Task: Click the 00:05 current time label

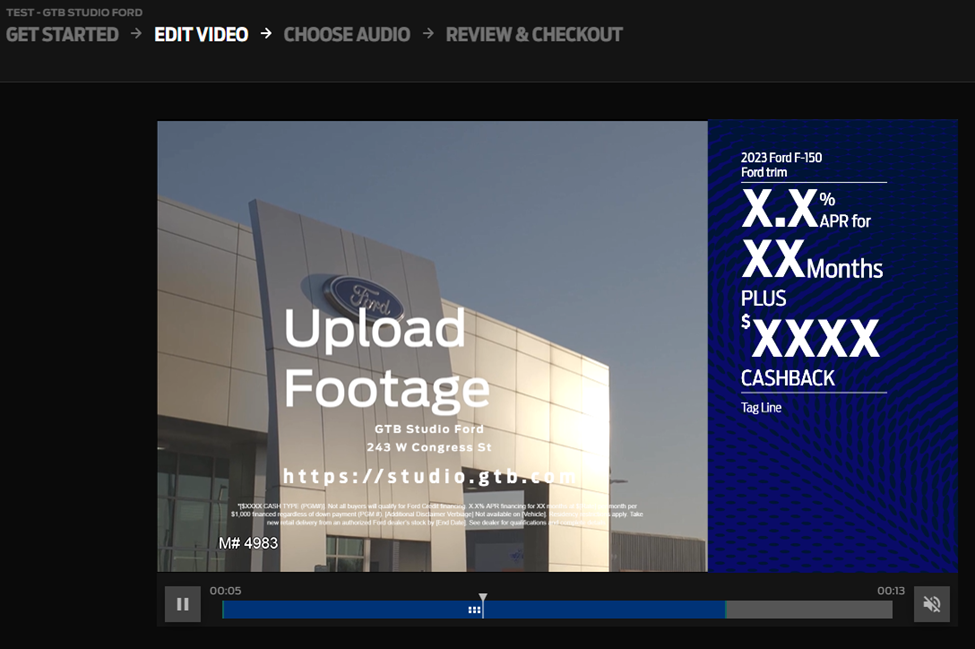Action: (x=225, y=591)
